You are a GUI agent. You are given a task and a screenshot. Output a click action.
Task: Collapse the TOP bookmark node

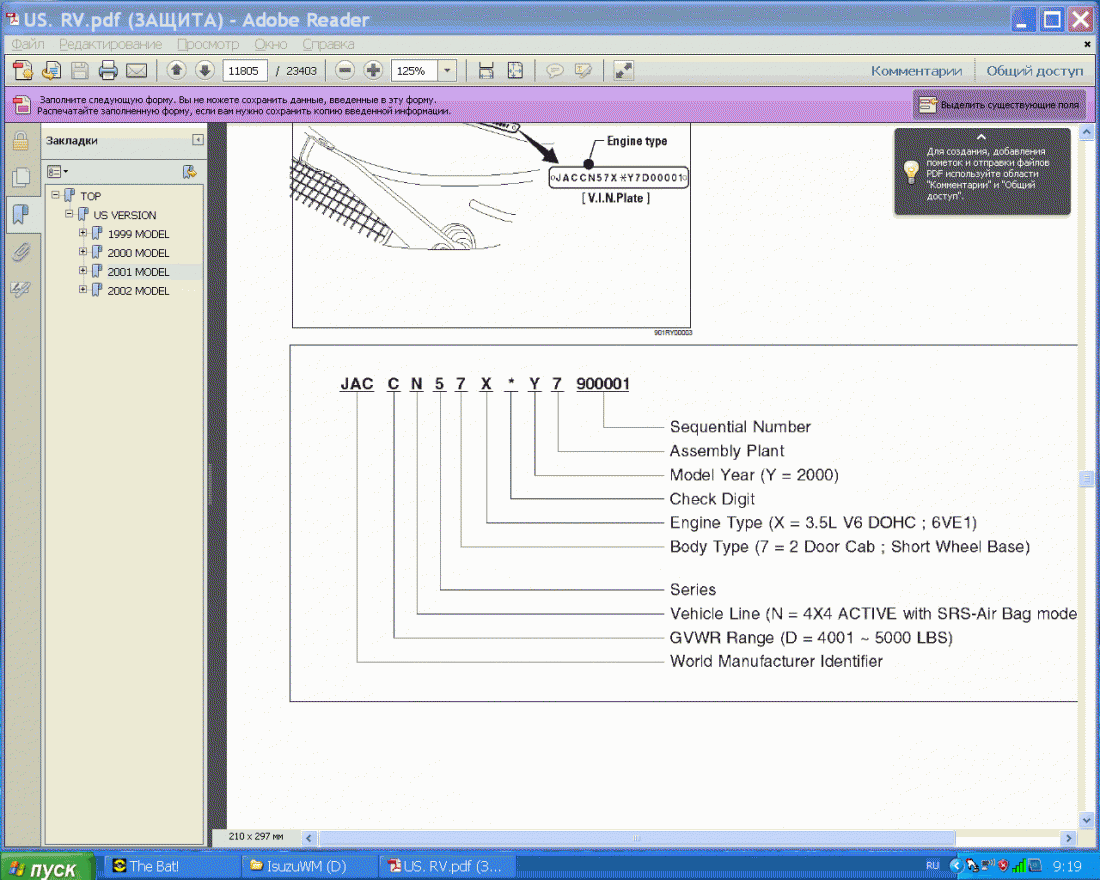coord(55,195)
